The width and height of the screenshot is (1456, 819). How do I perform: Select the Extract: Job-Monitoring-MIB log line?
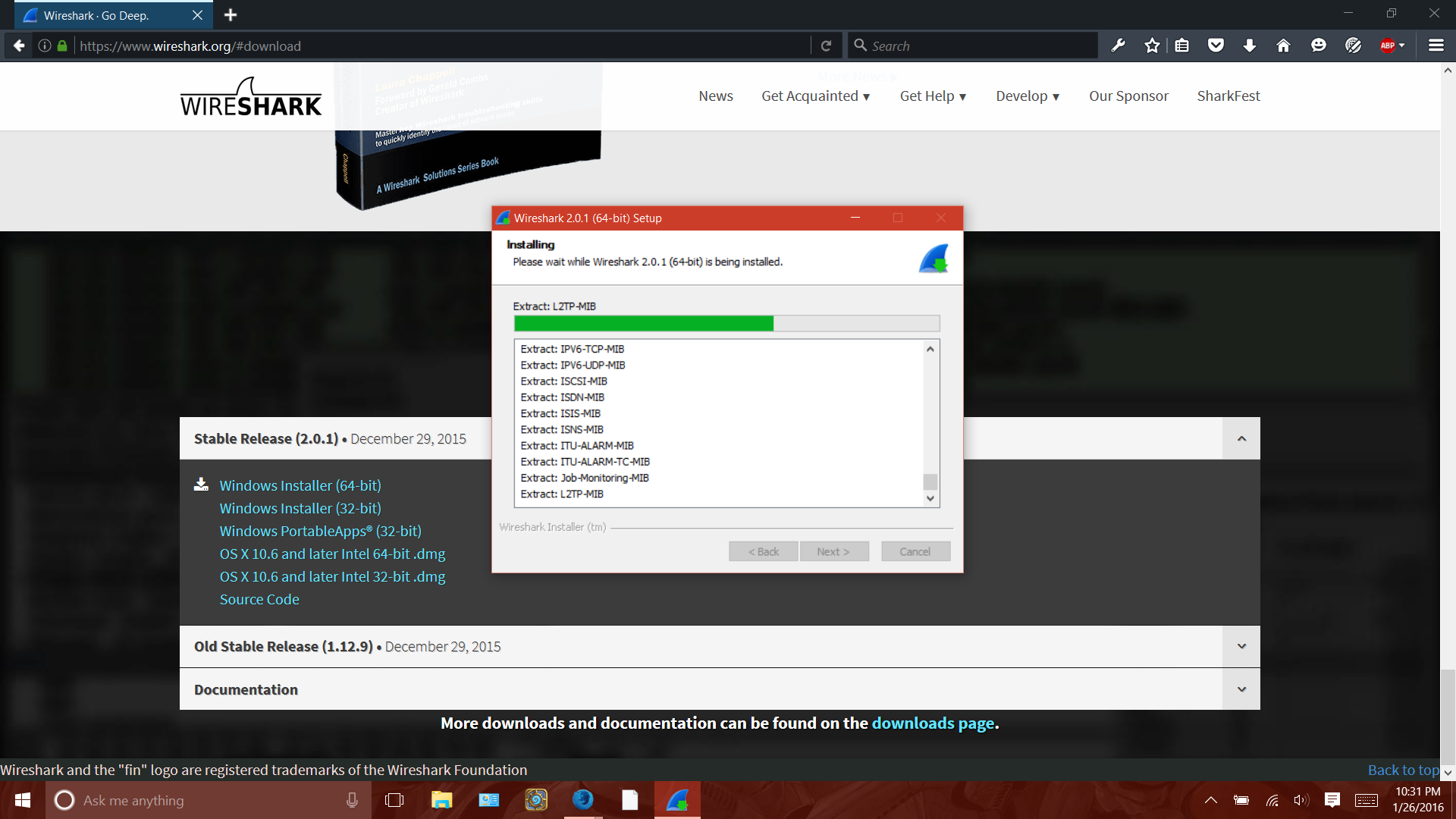click(x=585, y=478)
